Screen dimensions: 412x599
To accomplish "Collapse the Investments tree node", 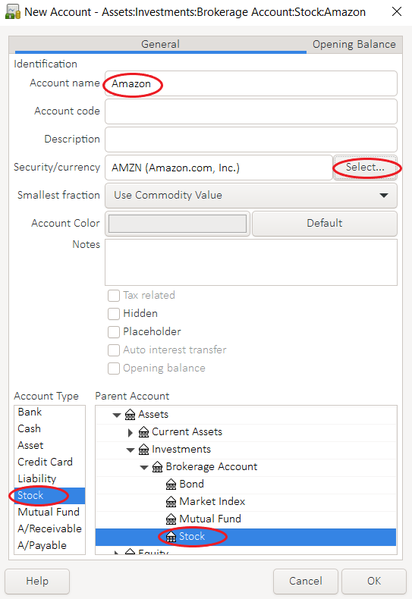I will tap(130, 450).
